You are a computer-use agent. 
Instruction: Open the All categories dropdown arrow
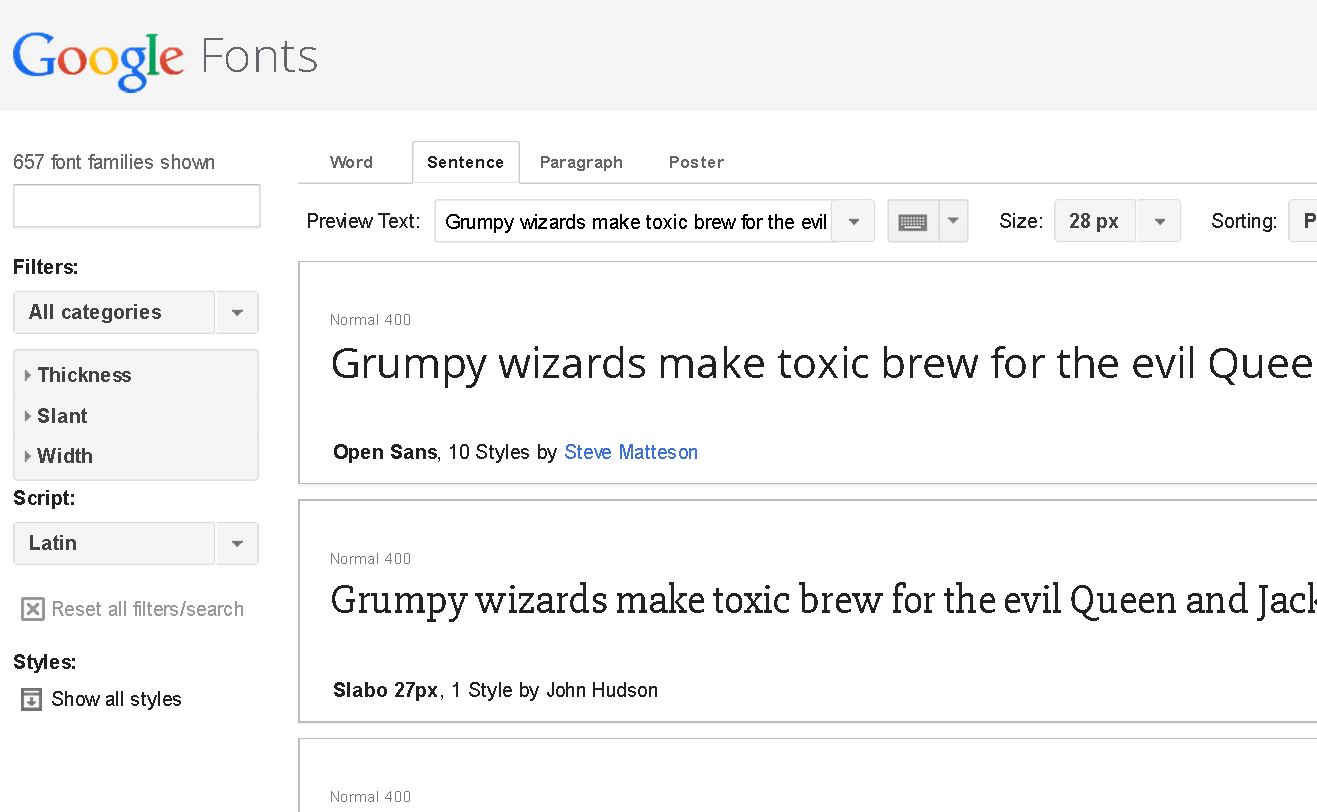pos(237,312)
